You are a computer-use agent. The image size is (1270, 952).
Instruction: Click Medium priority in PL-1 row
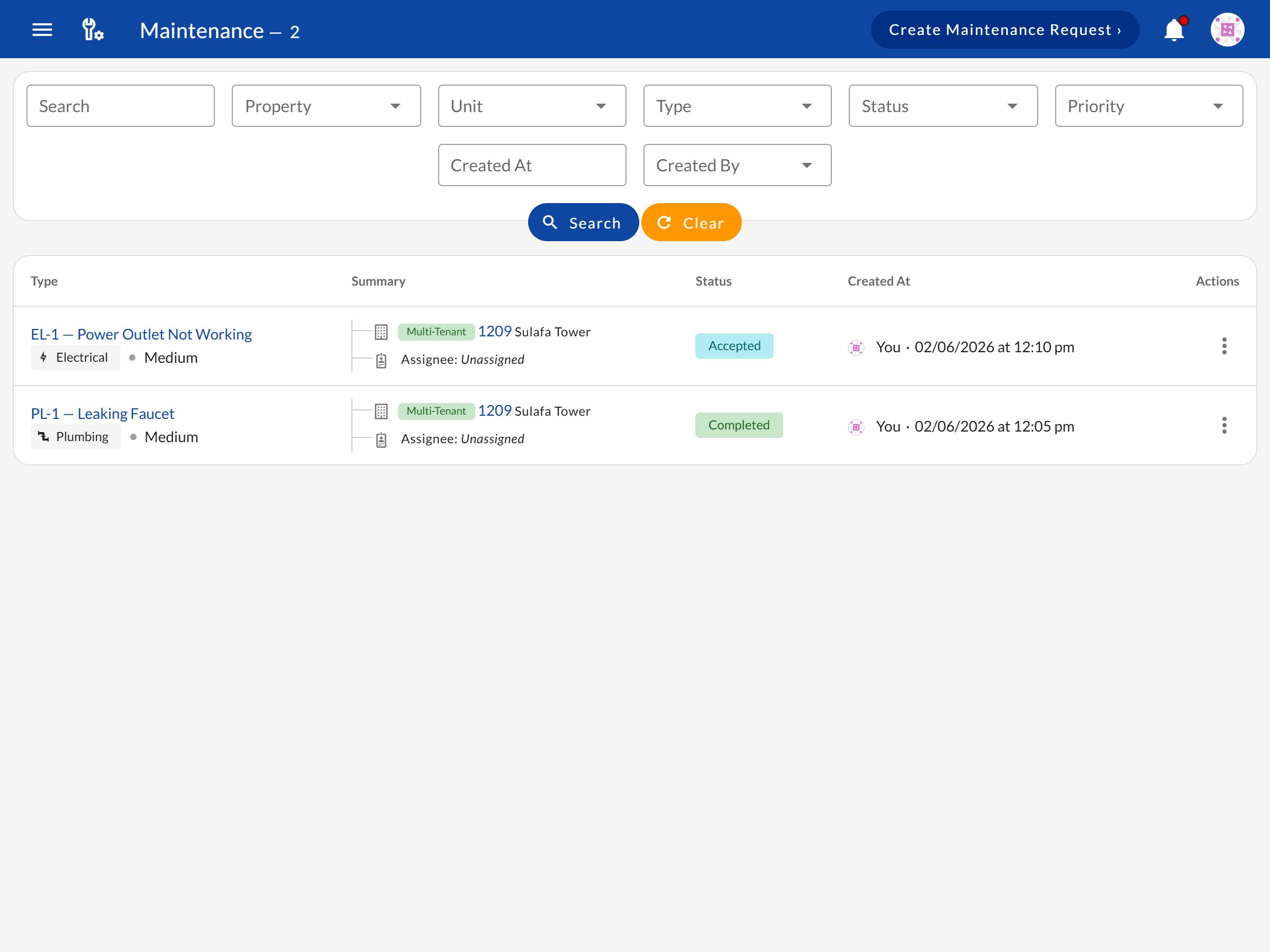coord(171,437)
